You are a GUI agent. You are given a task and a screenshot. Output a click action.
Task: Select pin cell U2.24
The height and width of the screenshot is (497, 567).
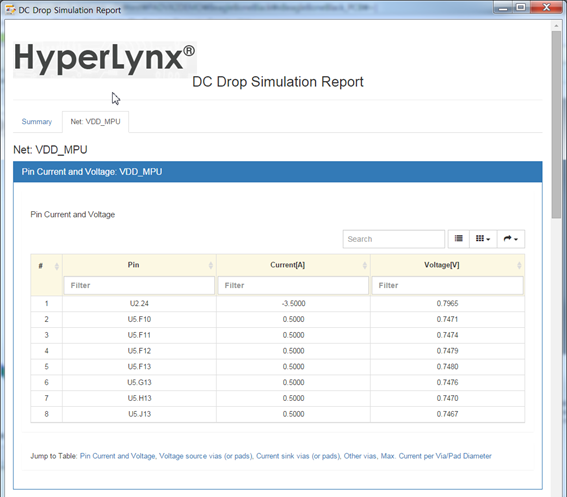[x=139, y=303]
